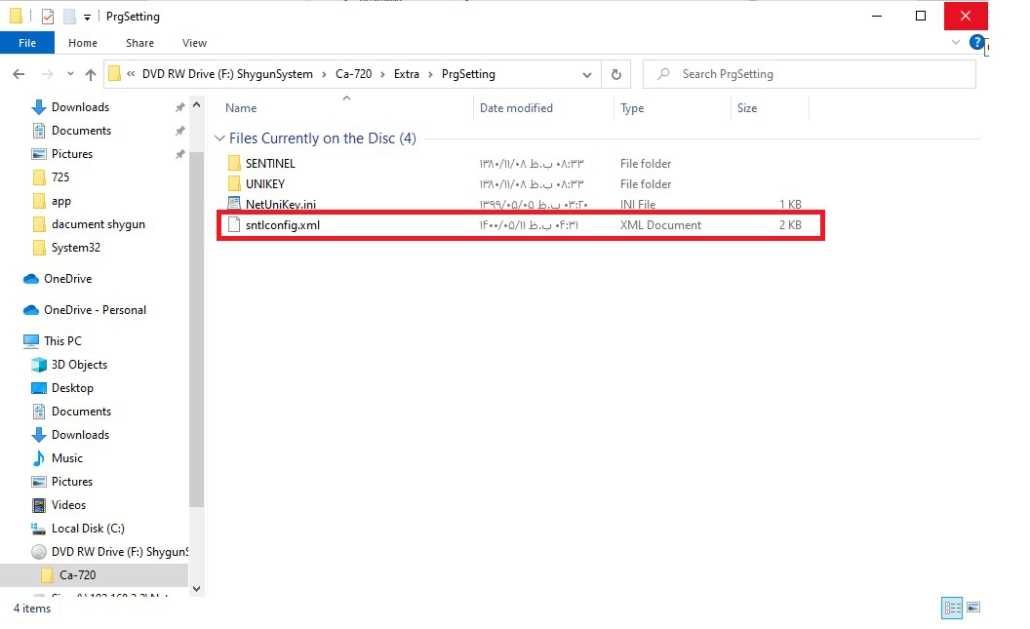Sort by Date modified column

pyautogui.click(x=516, y=108)
